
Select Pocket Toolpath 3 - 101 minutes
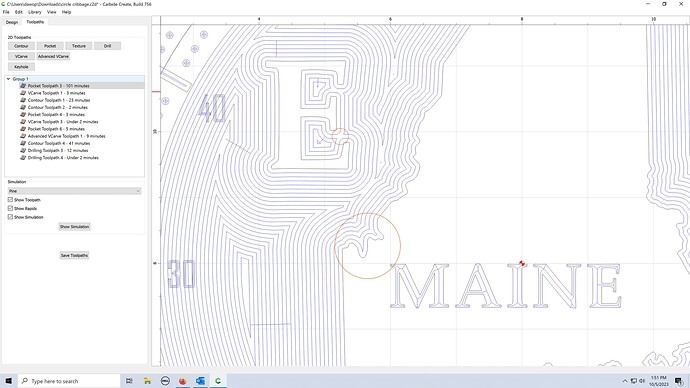coord(59,86)
